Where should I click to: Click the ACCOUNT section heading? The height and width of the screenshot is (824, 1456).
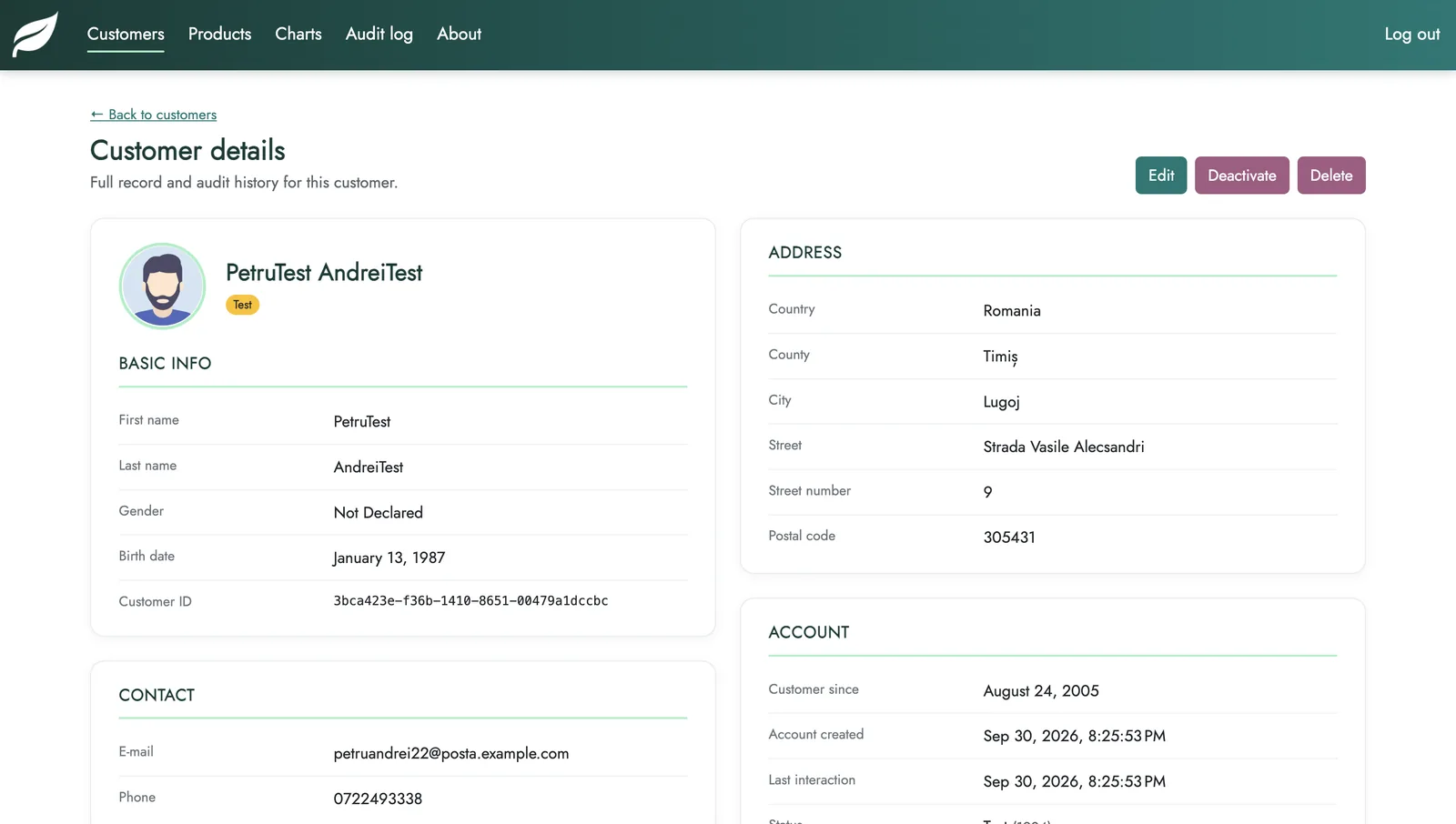tap(808, 632)
